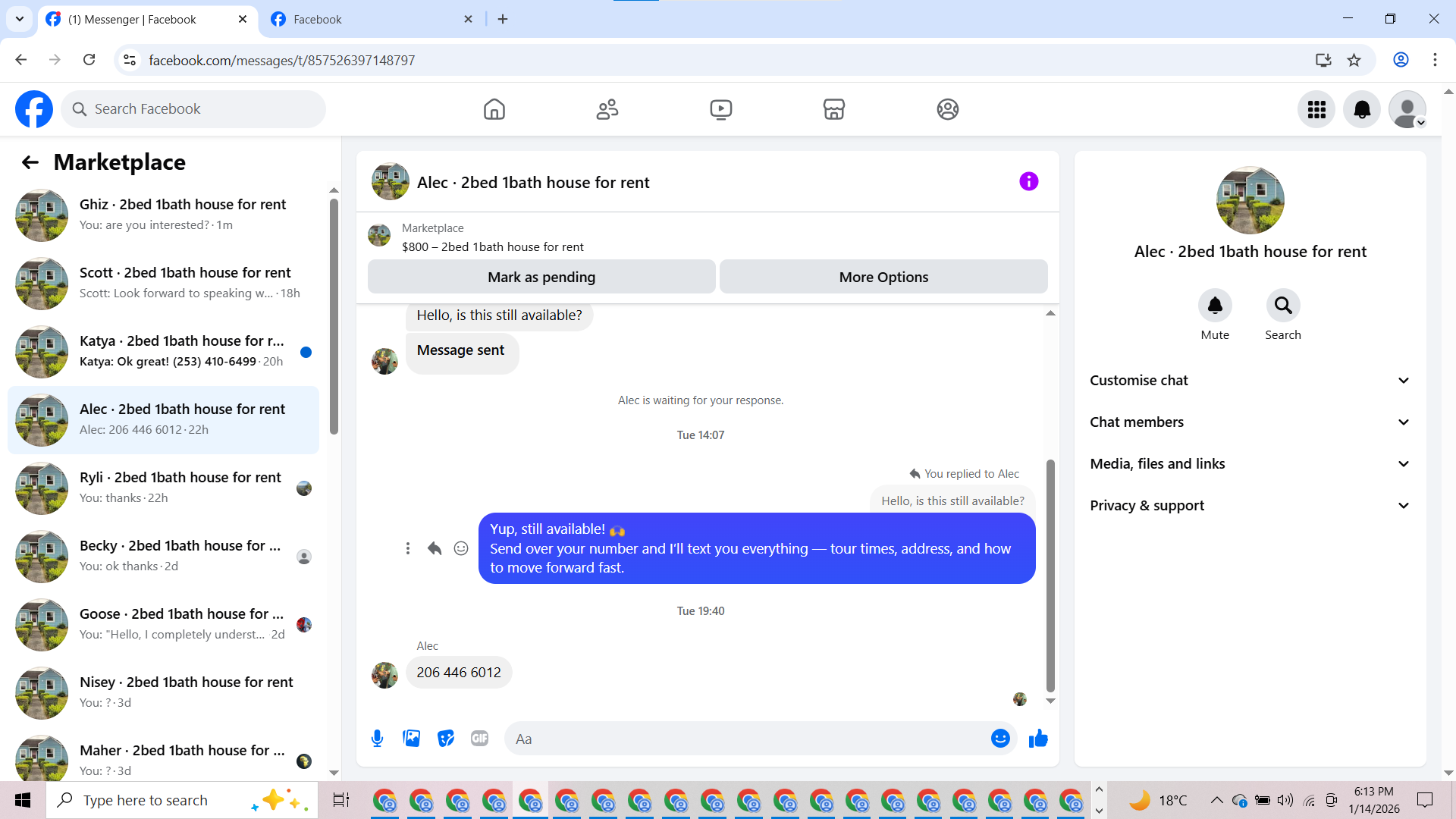The height and width of the screenshot is (819, 1456).
Task: Click the chat message scrollbar
Action: point(1050,576)
